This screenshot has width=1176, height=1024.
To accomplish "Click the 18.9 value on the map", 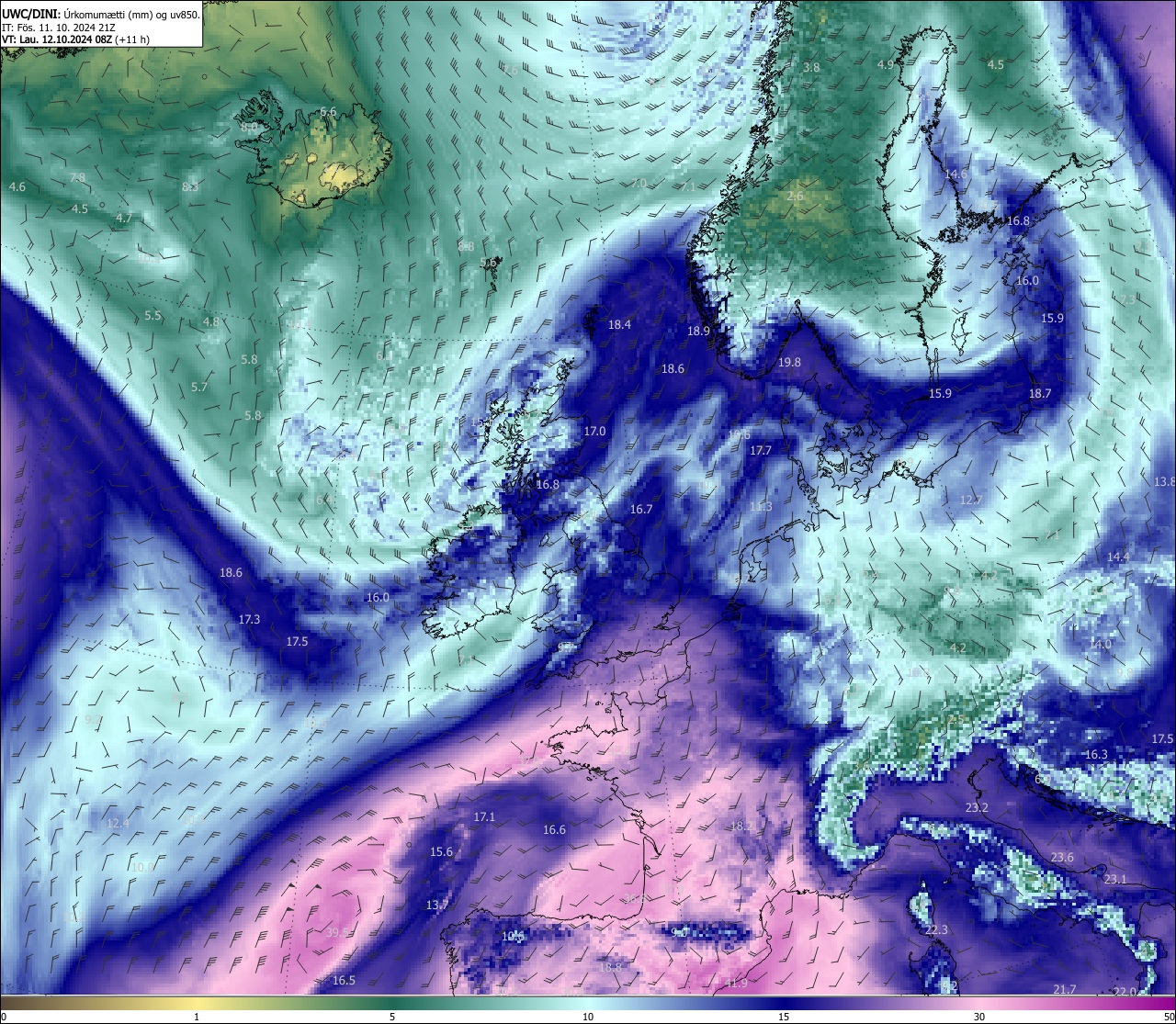I will [x=699, y=332].
